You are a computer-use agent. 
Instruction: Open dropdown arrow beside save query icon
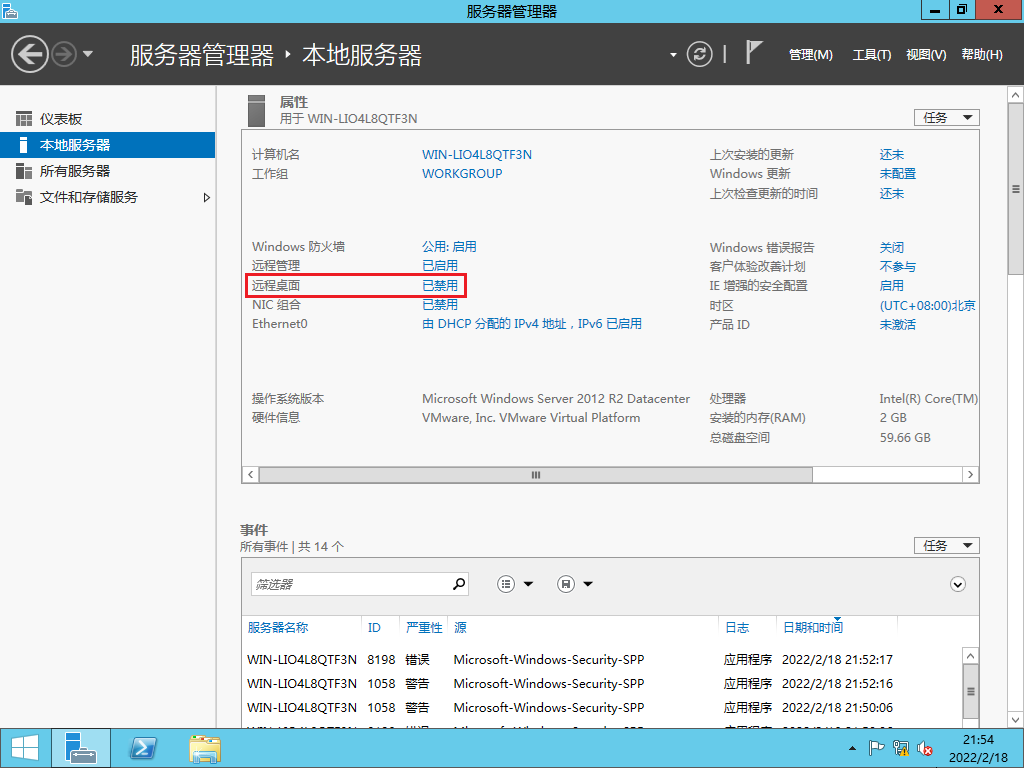click(588, 584)
